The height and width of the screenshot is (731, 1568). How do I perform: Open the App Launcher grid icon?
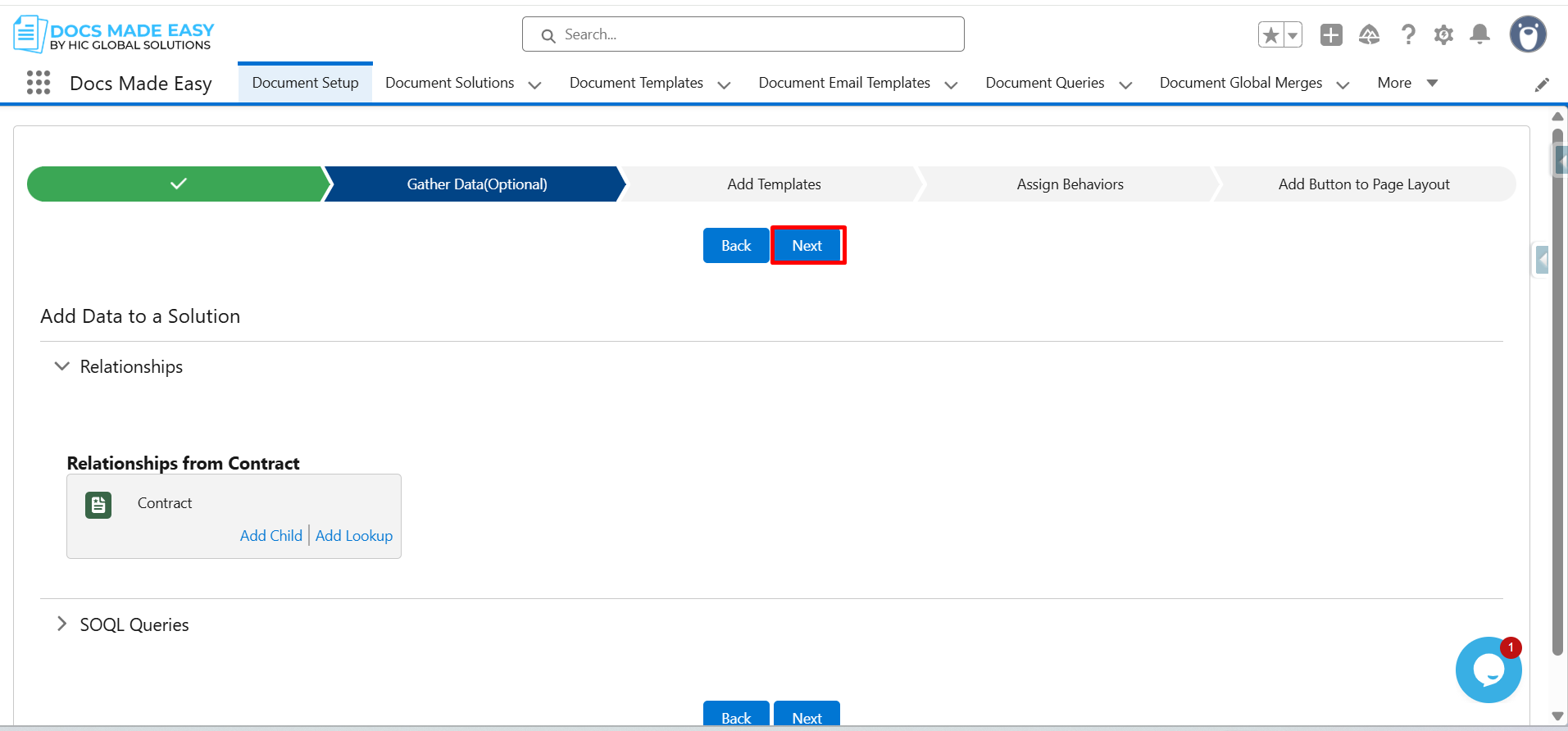(39, 83)
